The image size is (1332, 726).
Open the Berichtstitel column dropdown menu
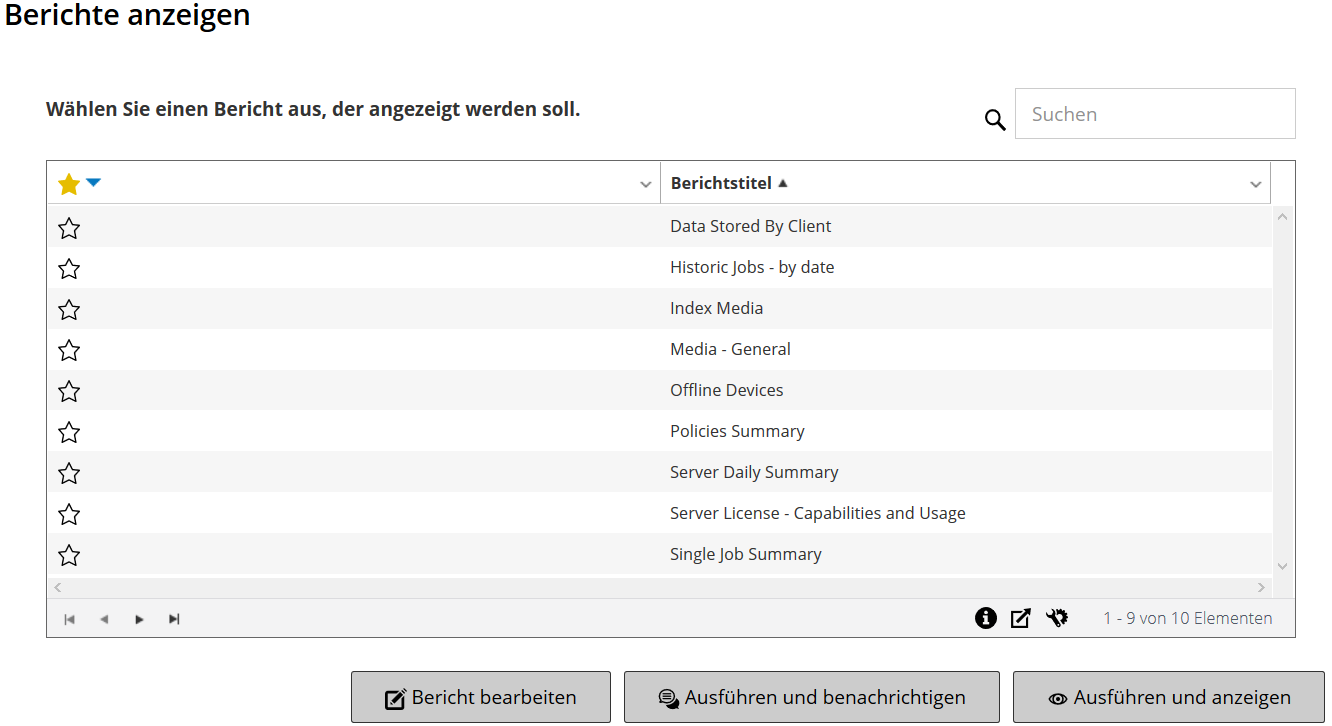point(1256,184)
